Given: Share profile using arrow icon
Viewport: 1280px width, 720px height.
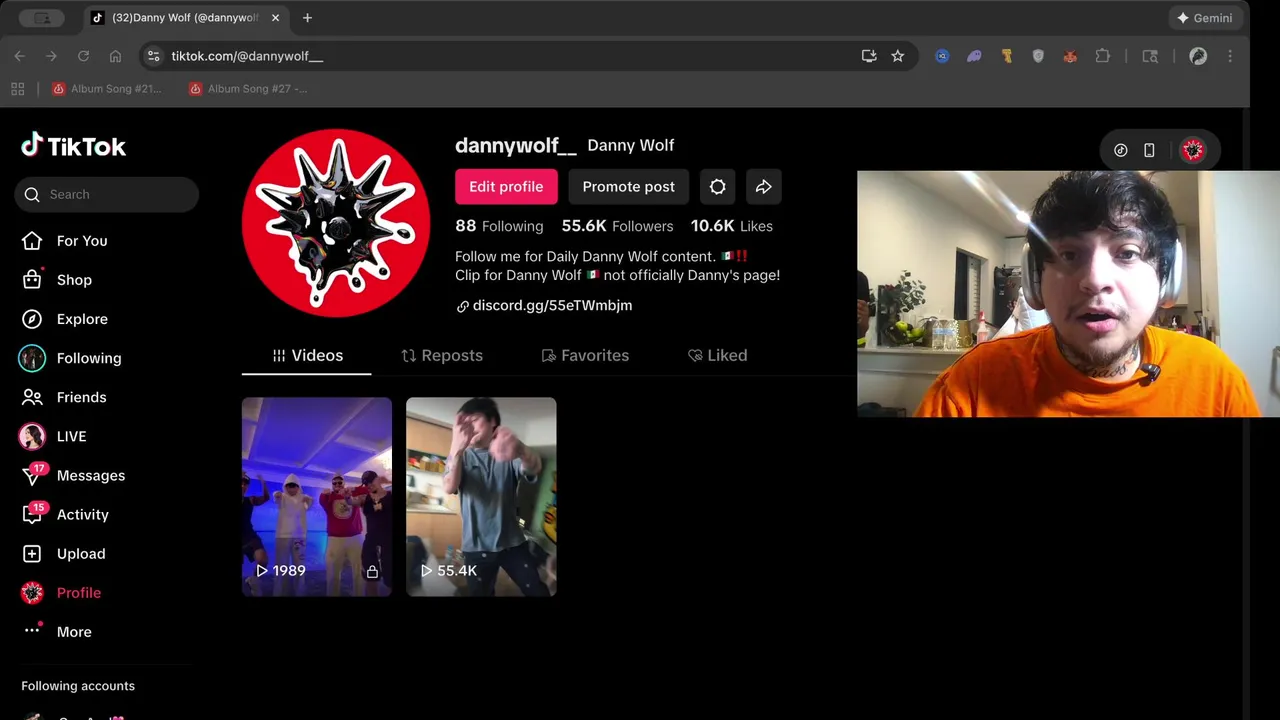Looking at the screenshot, I should pos(763,187).
